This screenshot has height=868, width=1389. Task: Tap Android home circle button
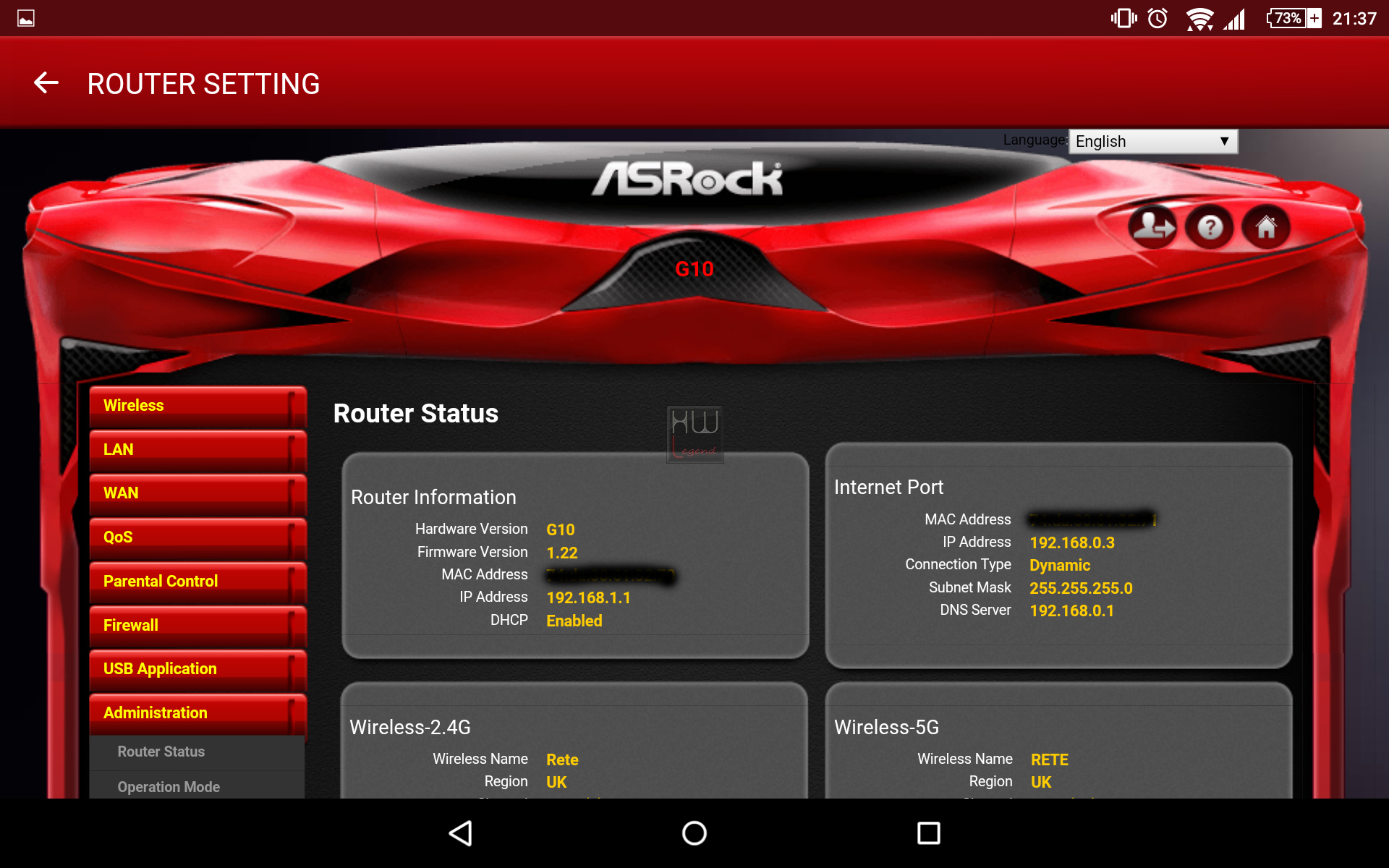tap(694, 833)
